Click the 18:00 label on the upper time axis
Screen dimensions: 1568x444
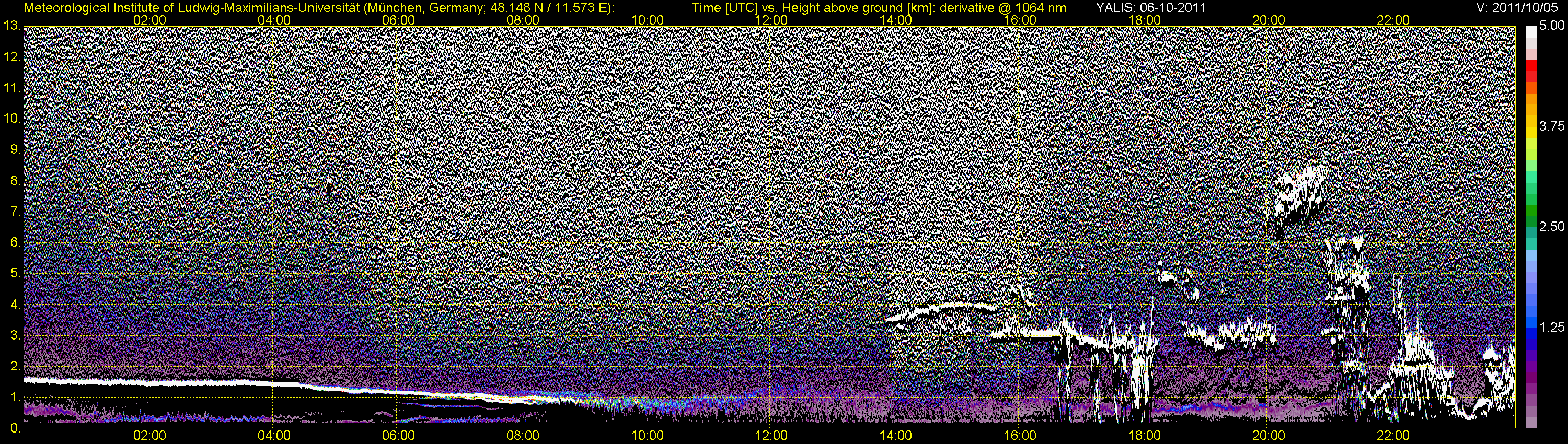(1144, 20)
